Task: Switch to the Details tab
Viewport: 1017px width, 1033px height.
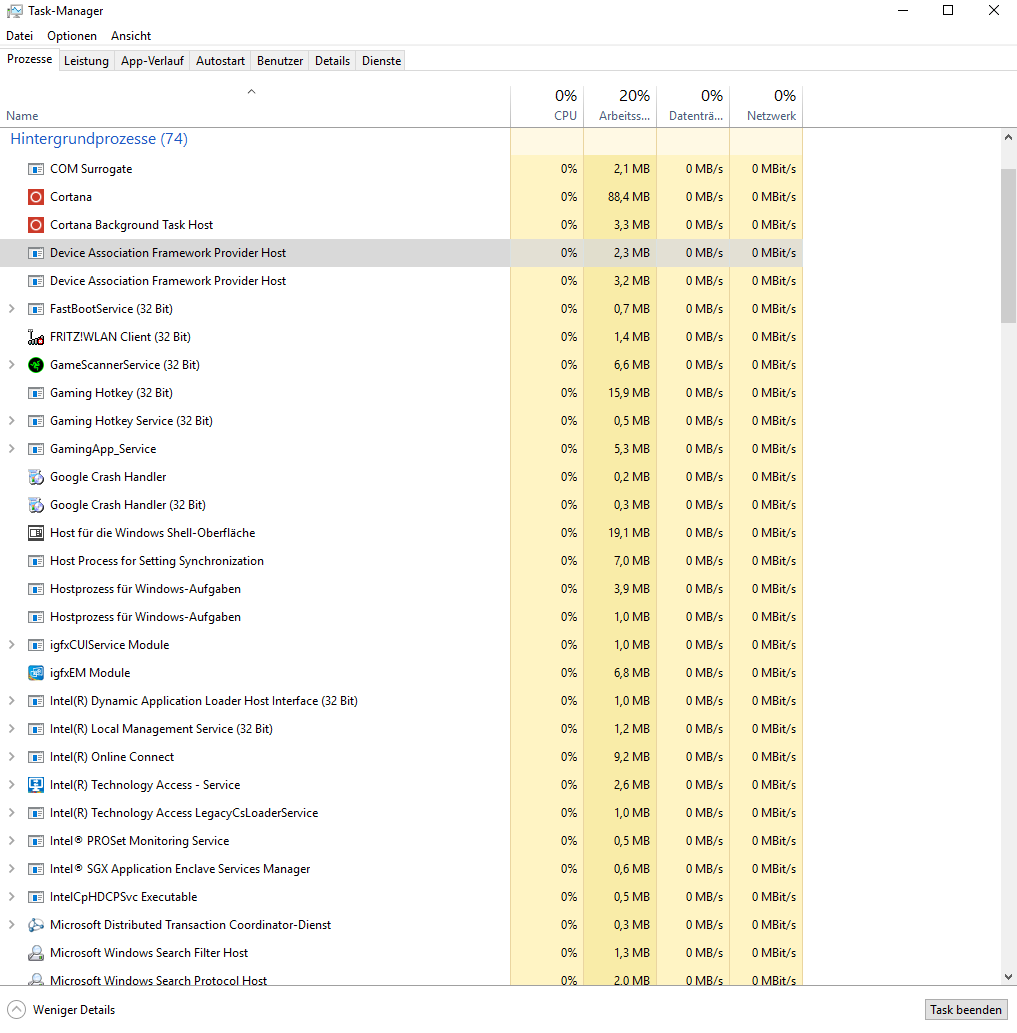Action: tap(333, 61)
